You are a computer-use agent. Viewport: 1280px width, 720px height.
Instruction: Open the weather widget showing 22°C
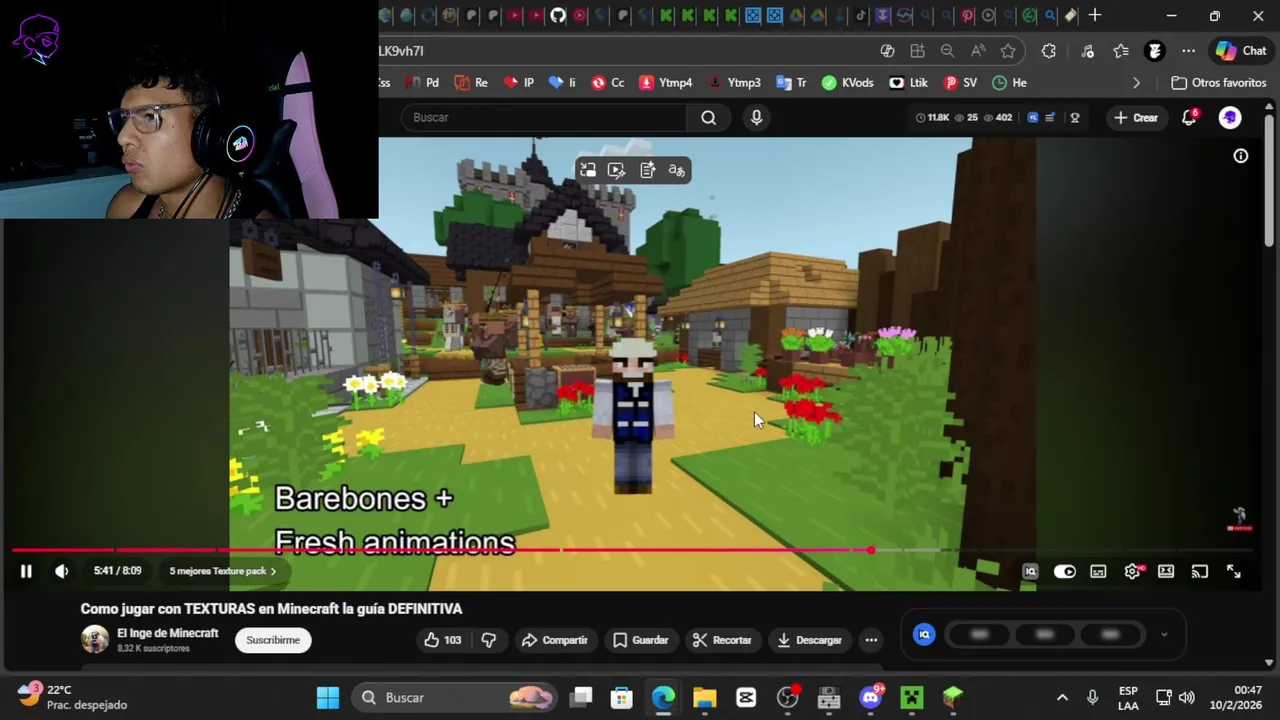(72, 697)
